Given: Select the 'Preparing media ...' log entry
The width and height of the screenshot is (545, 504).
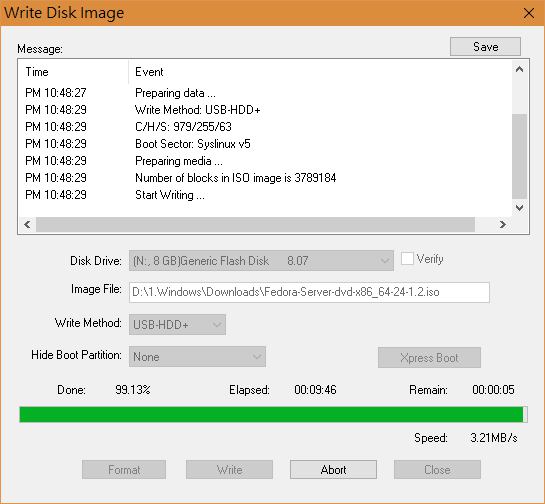Looking at the screenshot, I should 266,161.
